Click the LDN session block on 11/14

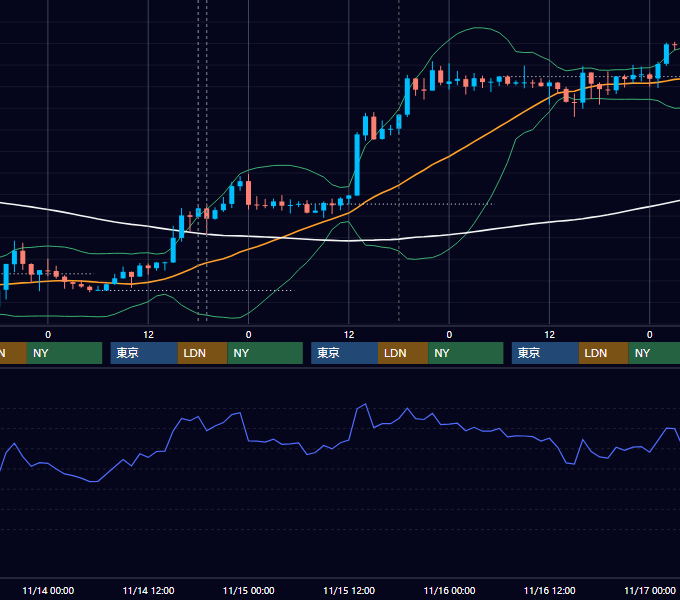tap(203, 353)
